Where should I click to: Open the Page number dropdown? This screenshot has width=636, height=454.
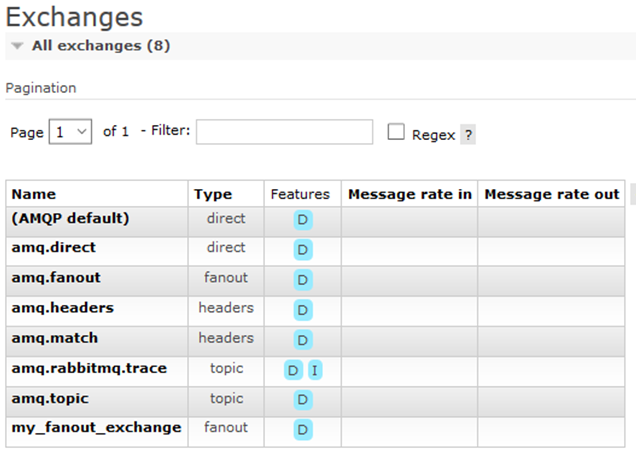click(70, 132)
